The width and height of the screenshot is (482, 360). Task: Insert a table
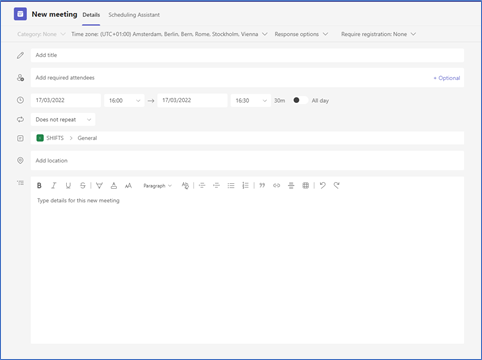coord(306,186)
